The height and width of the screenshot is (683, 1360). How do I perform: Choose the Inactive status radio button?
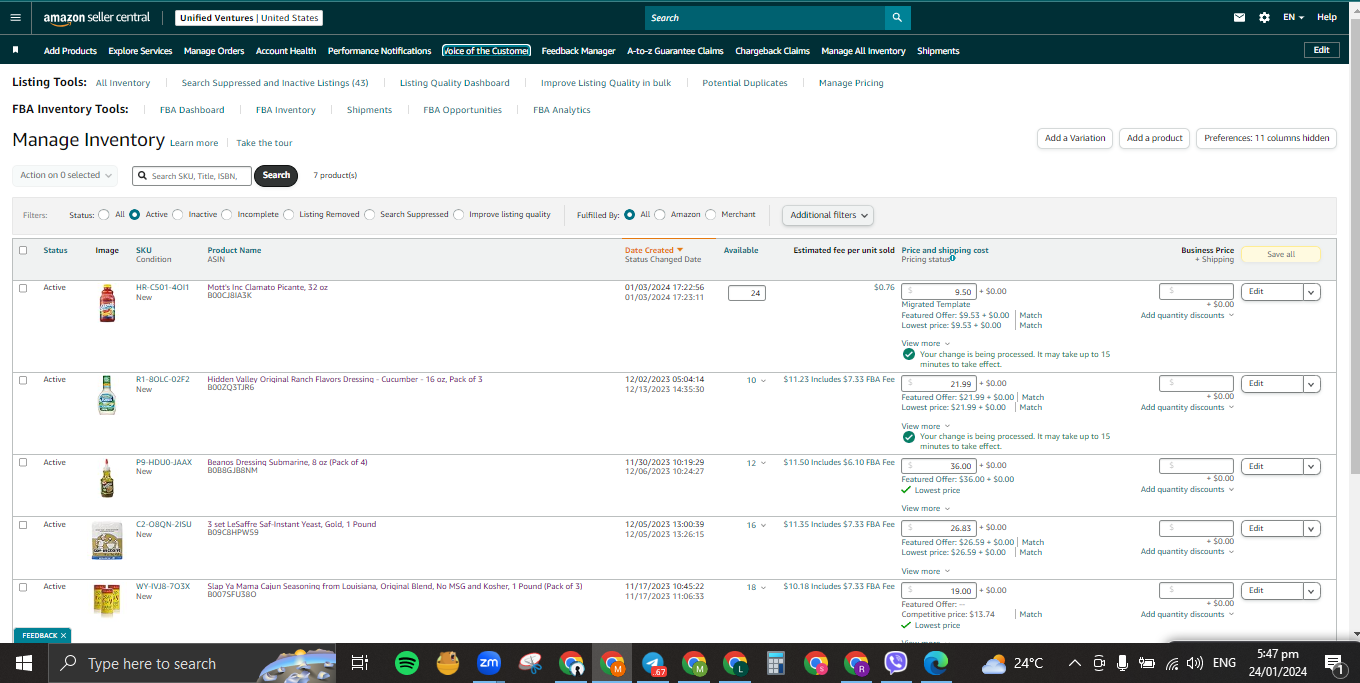pos(178,214)
